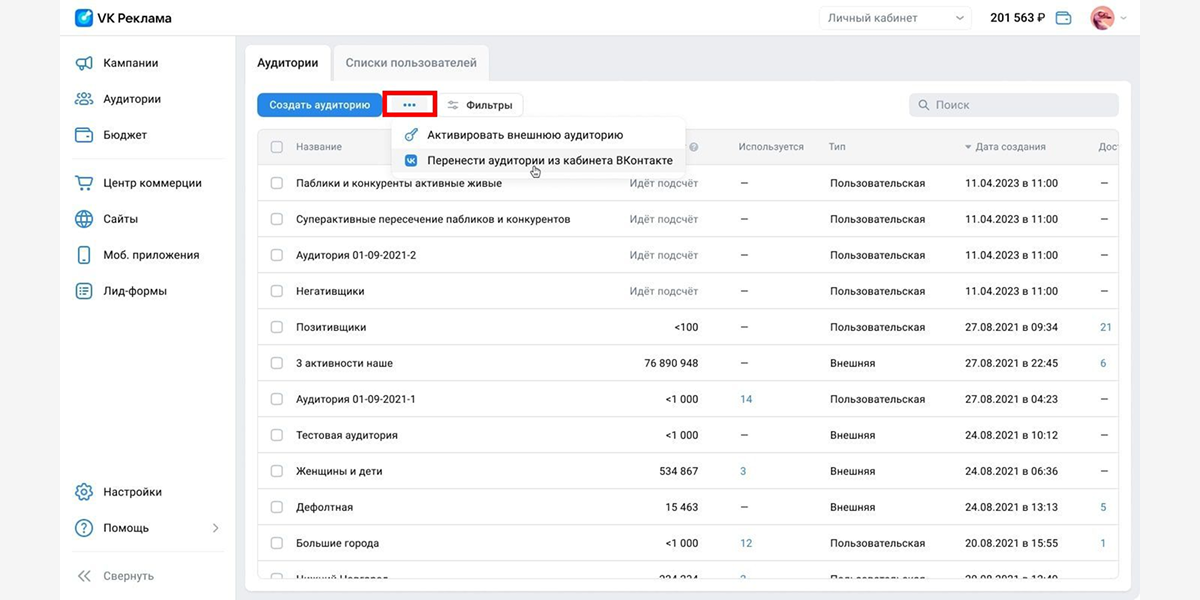Click the 201 563 ₽ balance amount
Viewport: 1200px width, 600px height.
click(1017, 18)
